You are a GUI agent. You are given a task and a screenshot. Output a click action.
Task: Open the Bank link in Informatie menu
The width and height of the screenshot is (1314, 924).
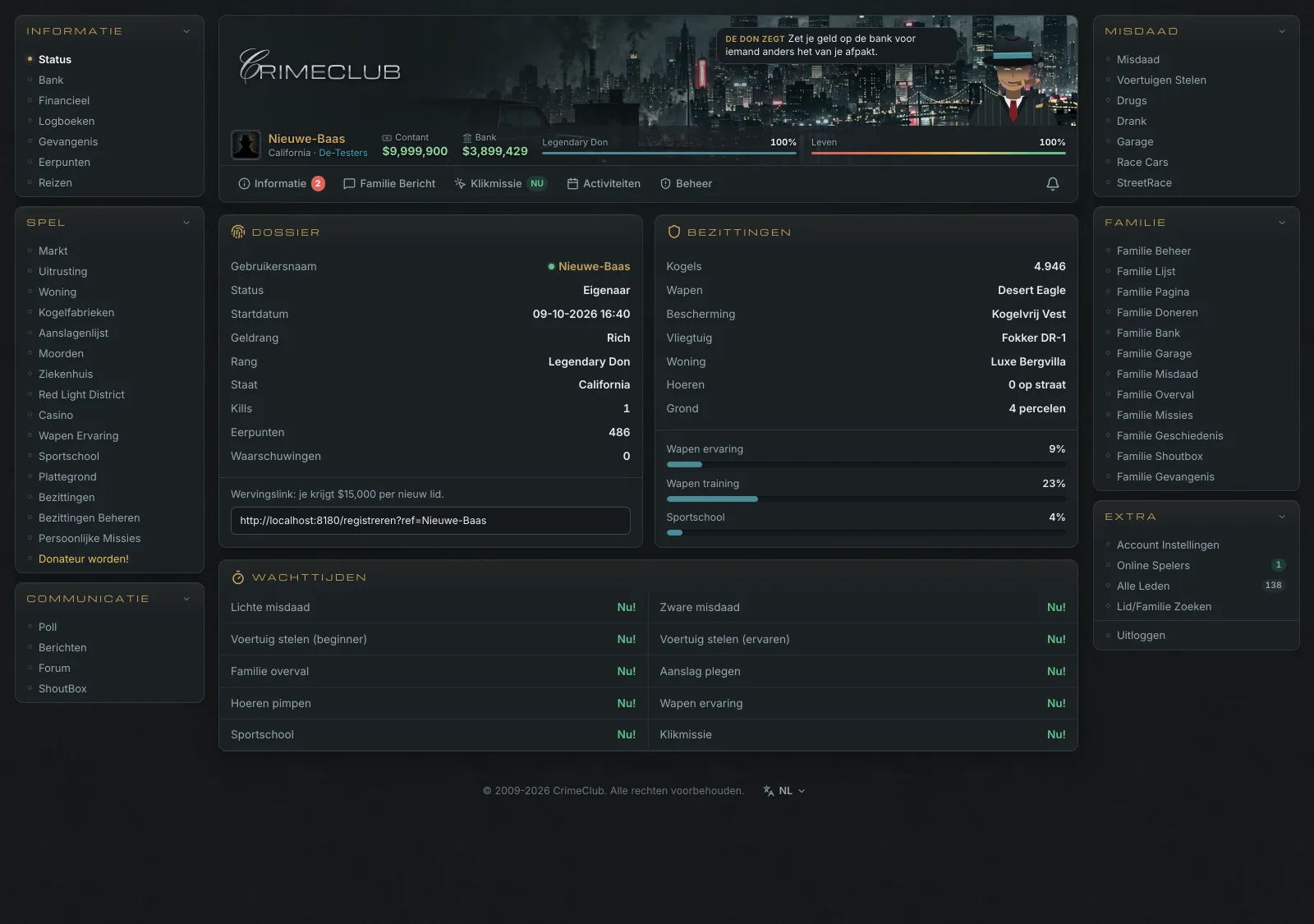tap(51, 80)
